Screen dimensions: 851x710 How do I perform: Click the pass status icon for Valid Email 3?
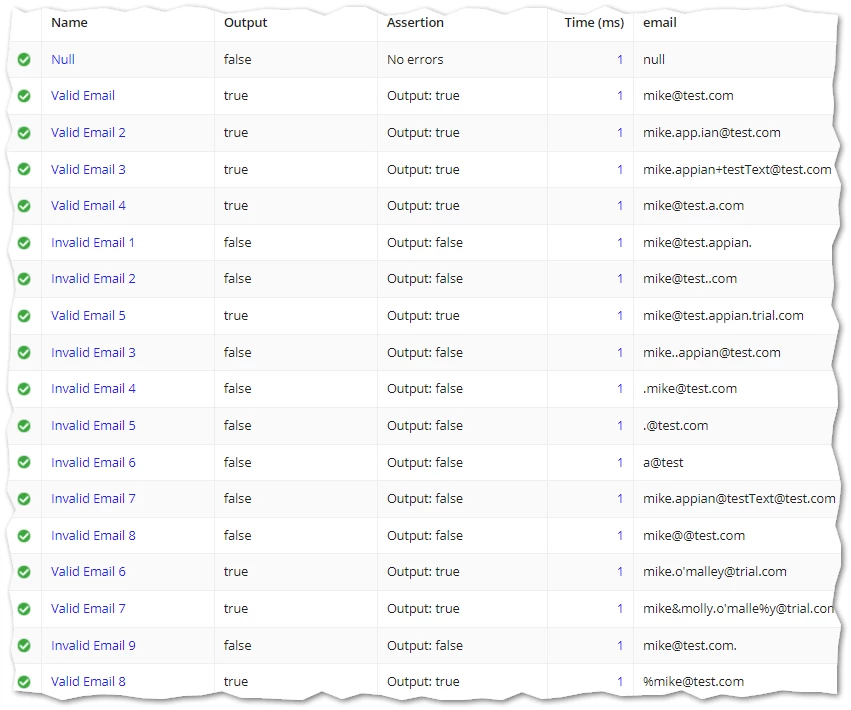click(x=24, y=169)
